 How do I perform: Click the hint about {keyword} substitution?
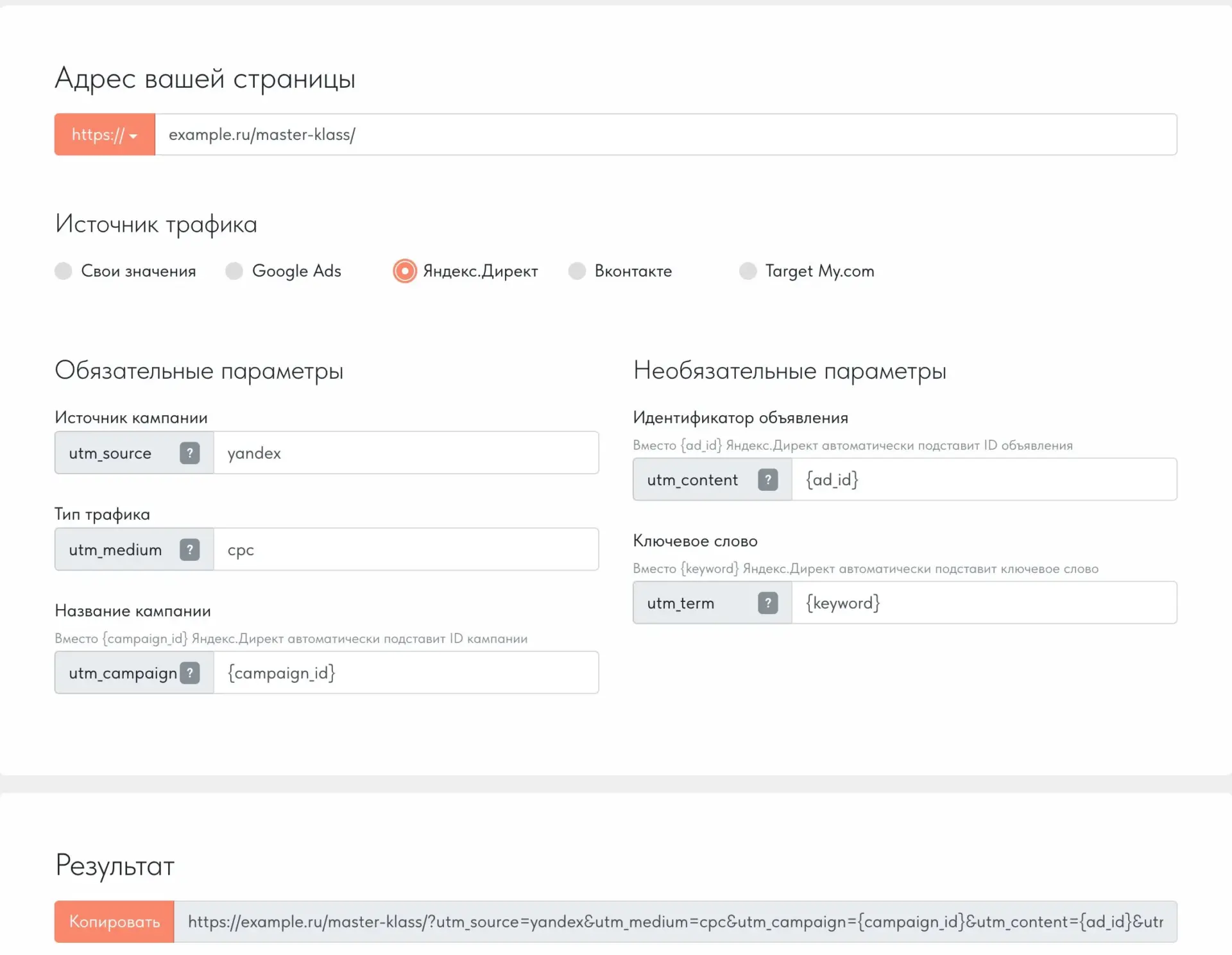(866, 569)
